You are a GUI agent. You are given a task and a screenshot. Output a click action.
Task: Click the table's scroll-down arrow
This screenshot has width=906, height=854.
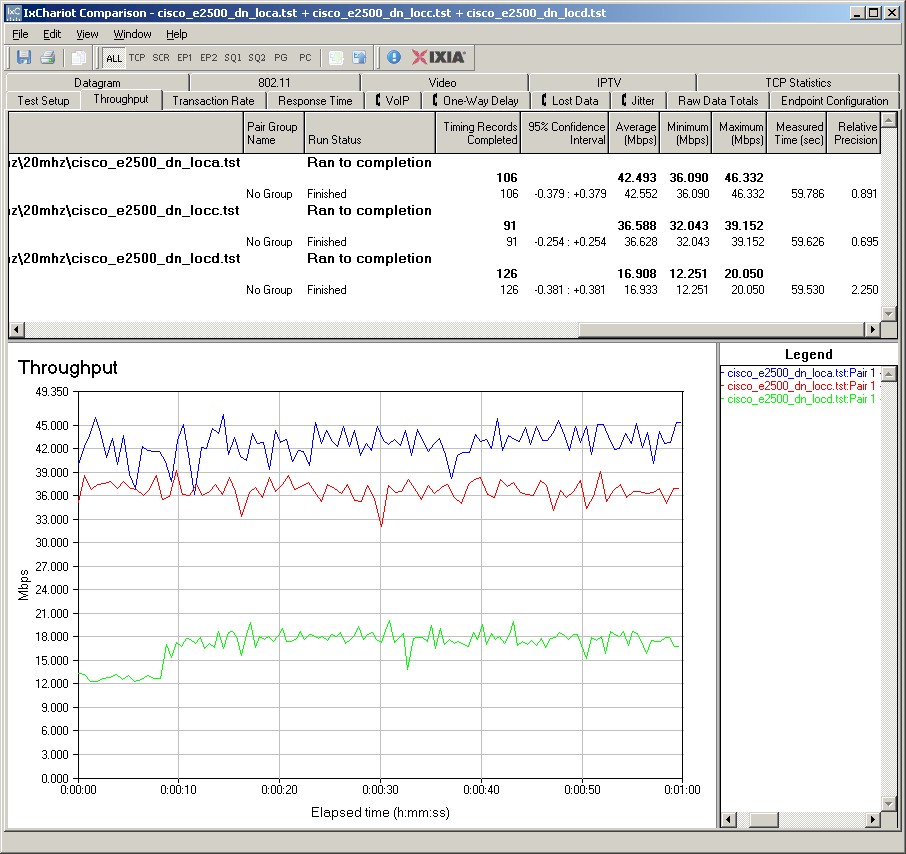tap(889, 314)
